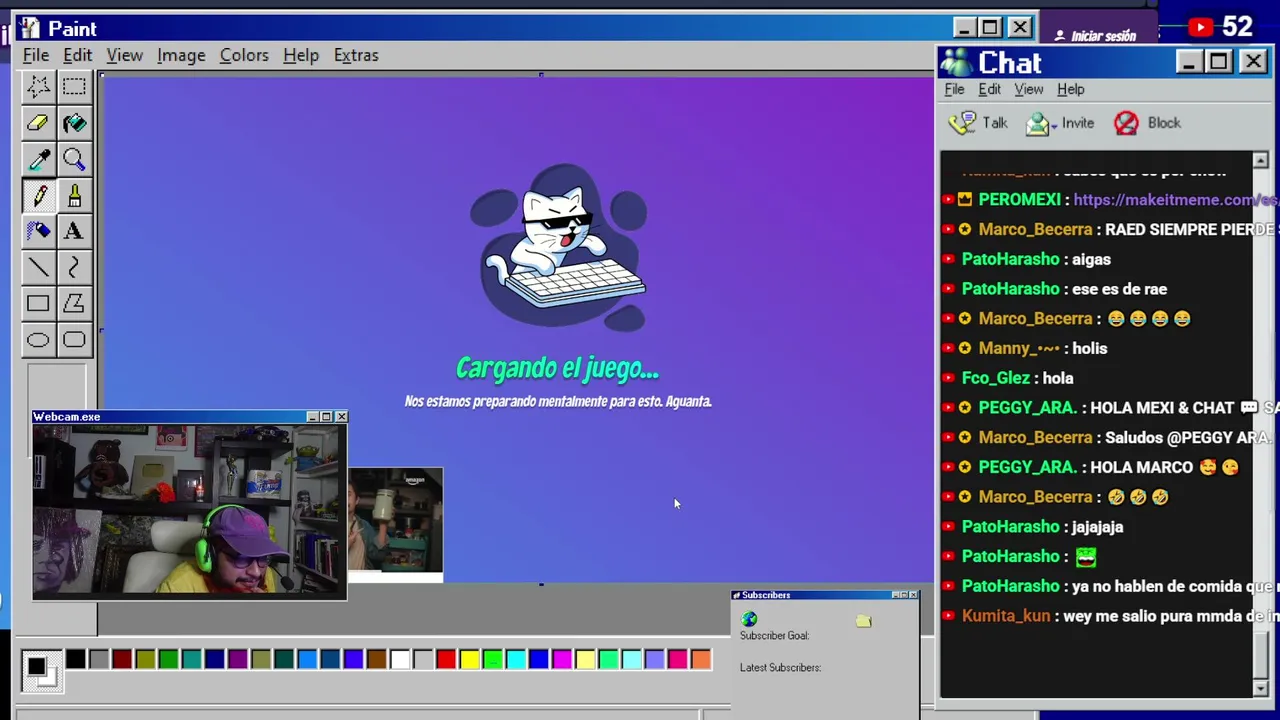Activate the Magnifier tool
Screen dimensions: 1280x720
[74, 159]
